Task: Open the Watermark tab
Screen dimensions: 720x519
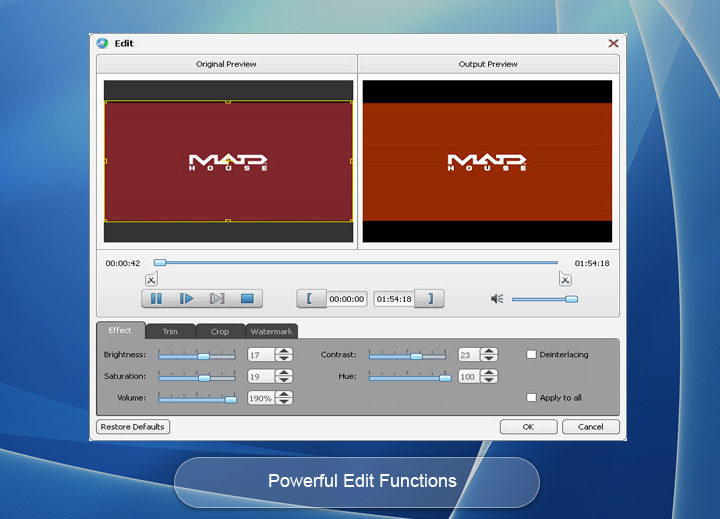Action: coord(271,331)
